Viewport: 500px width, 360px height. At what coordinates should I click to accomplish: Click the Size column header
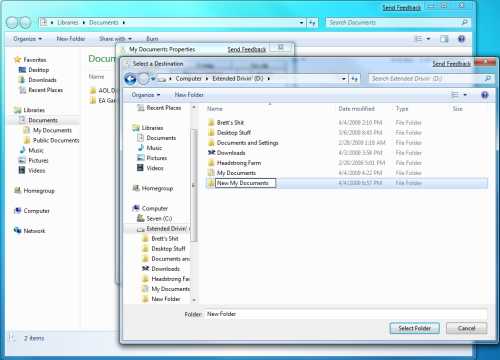[458, 109]
